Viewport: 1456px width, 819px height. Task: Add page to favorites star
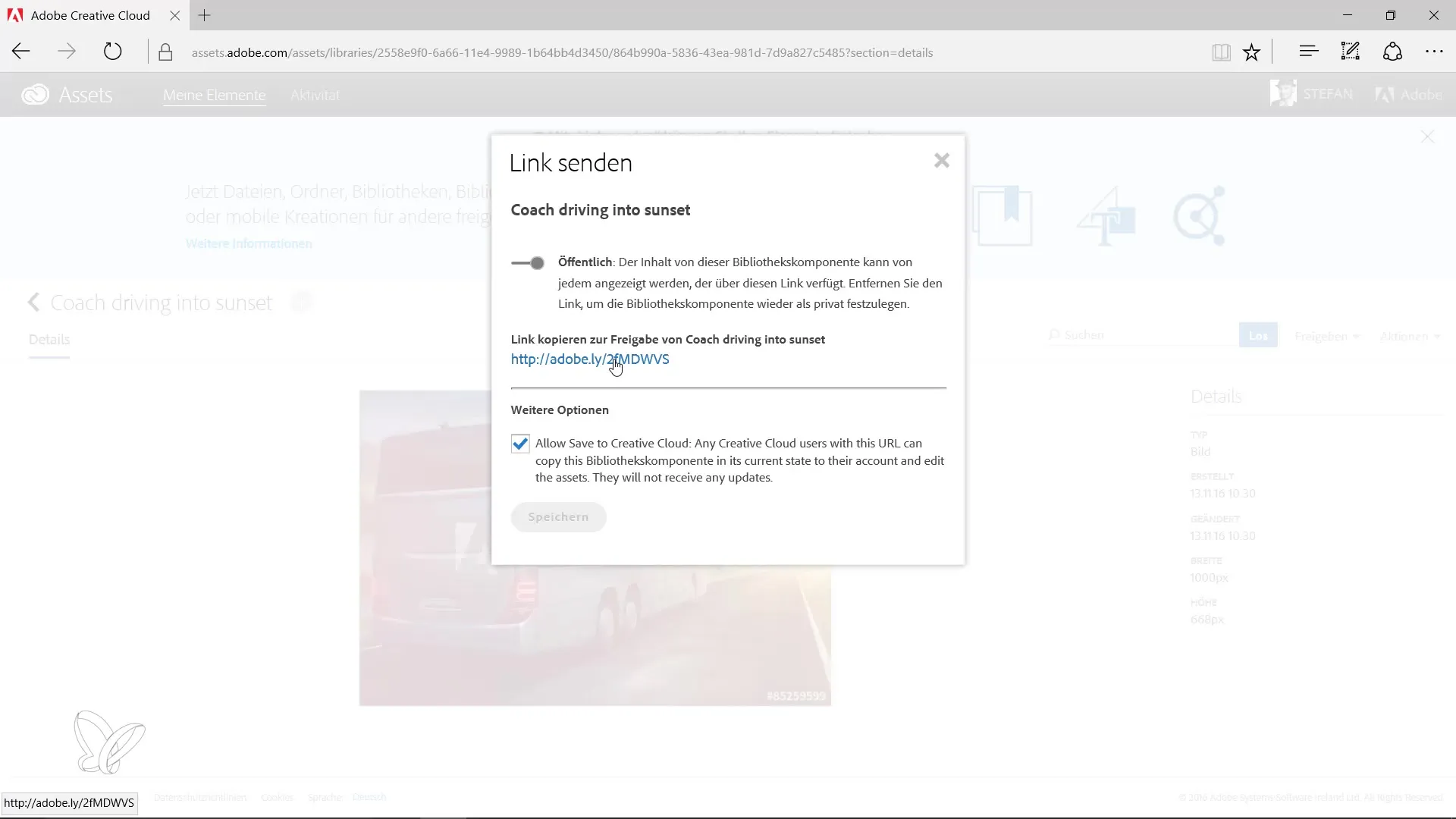coord(1252,52)
